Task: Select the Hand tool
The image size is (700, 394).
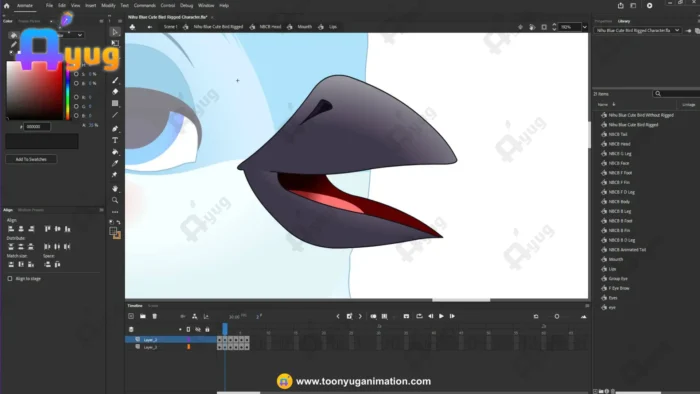Action: [x=115, y=189]
